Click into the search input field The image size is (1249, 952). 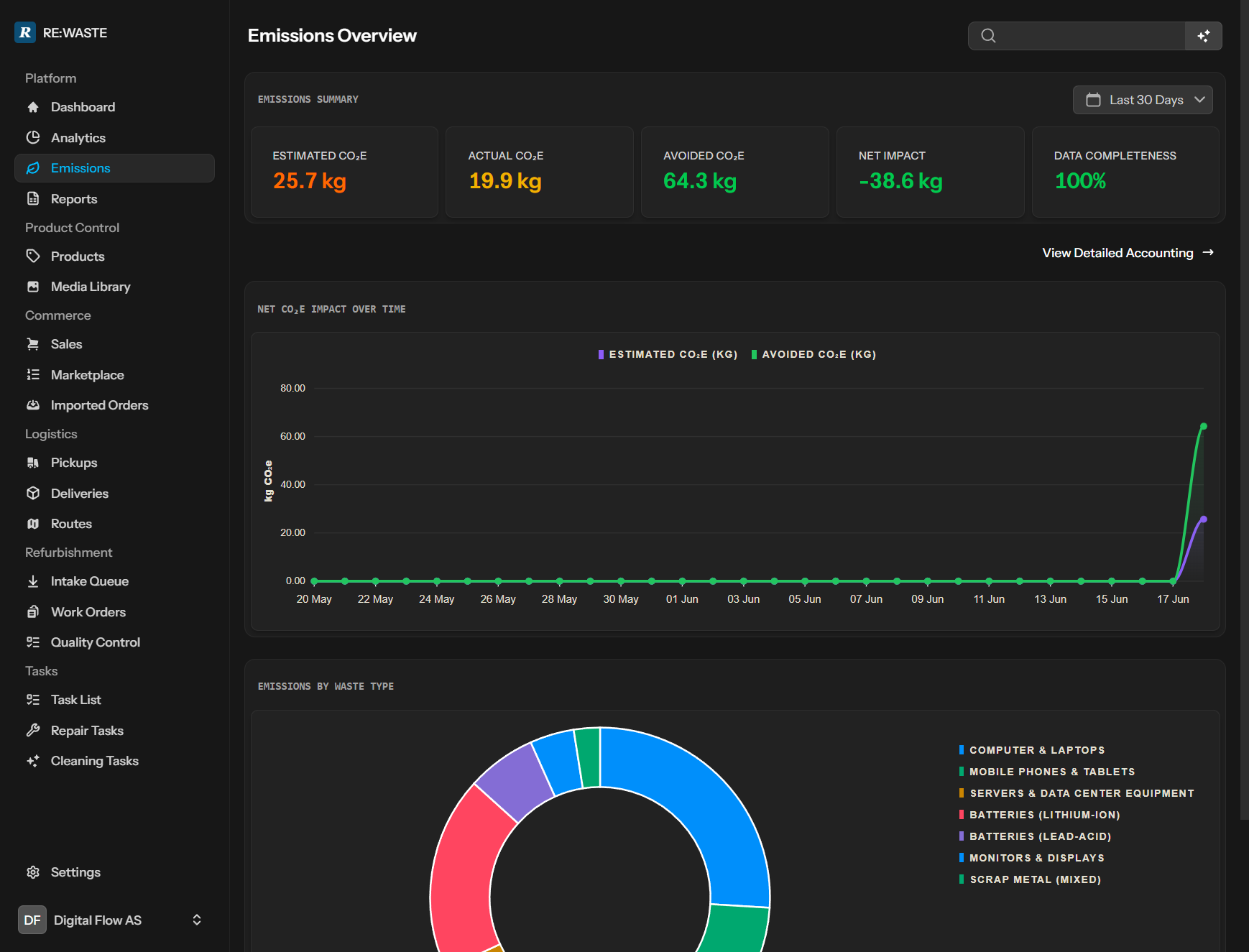click(x=1077, y=36)
